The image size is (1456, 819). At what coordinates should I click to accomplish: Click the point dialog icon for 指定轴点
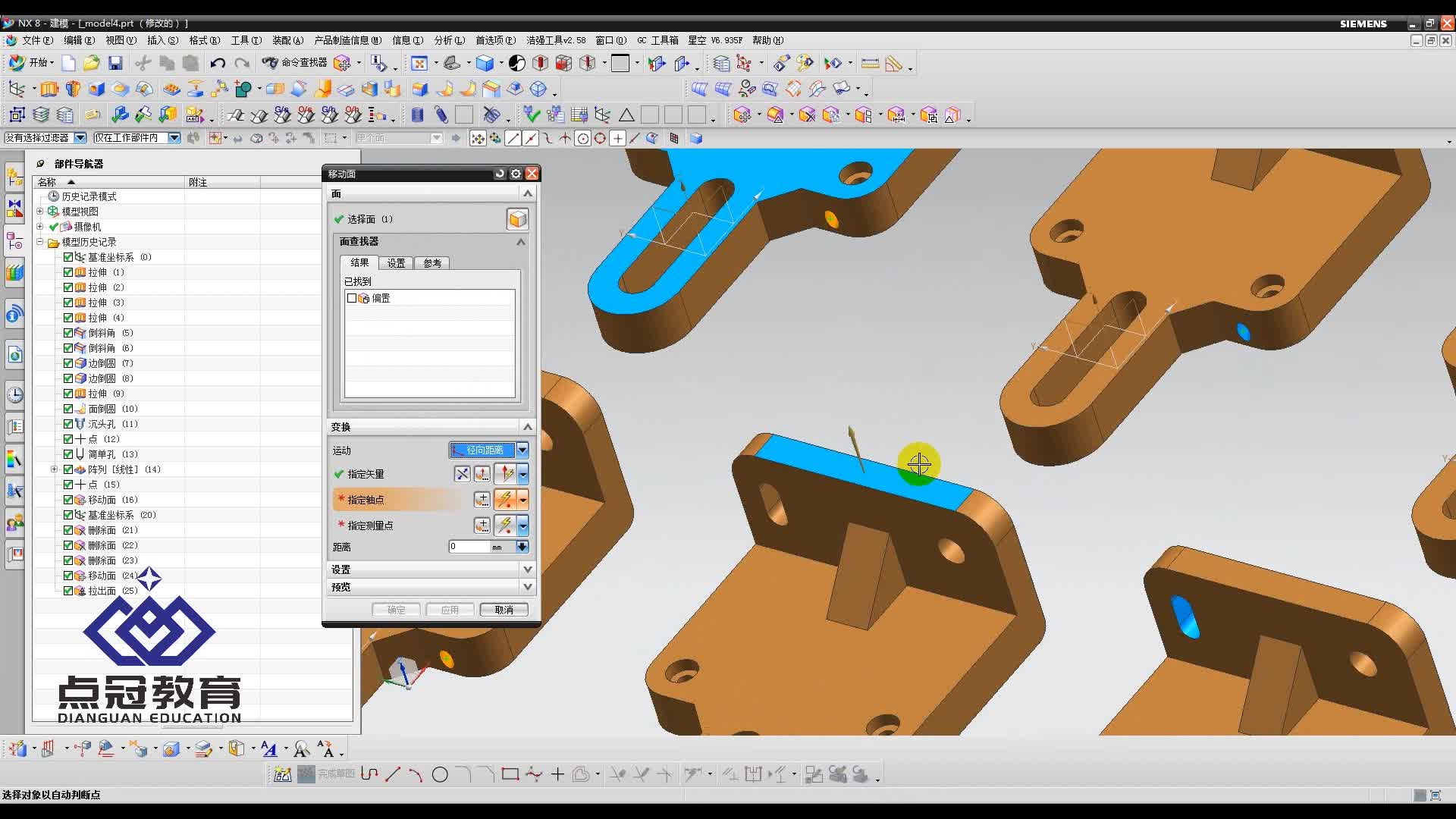(x=482, y=500)
